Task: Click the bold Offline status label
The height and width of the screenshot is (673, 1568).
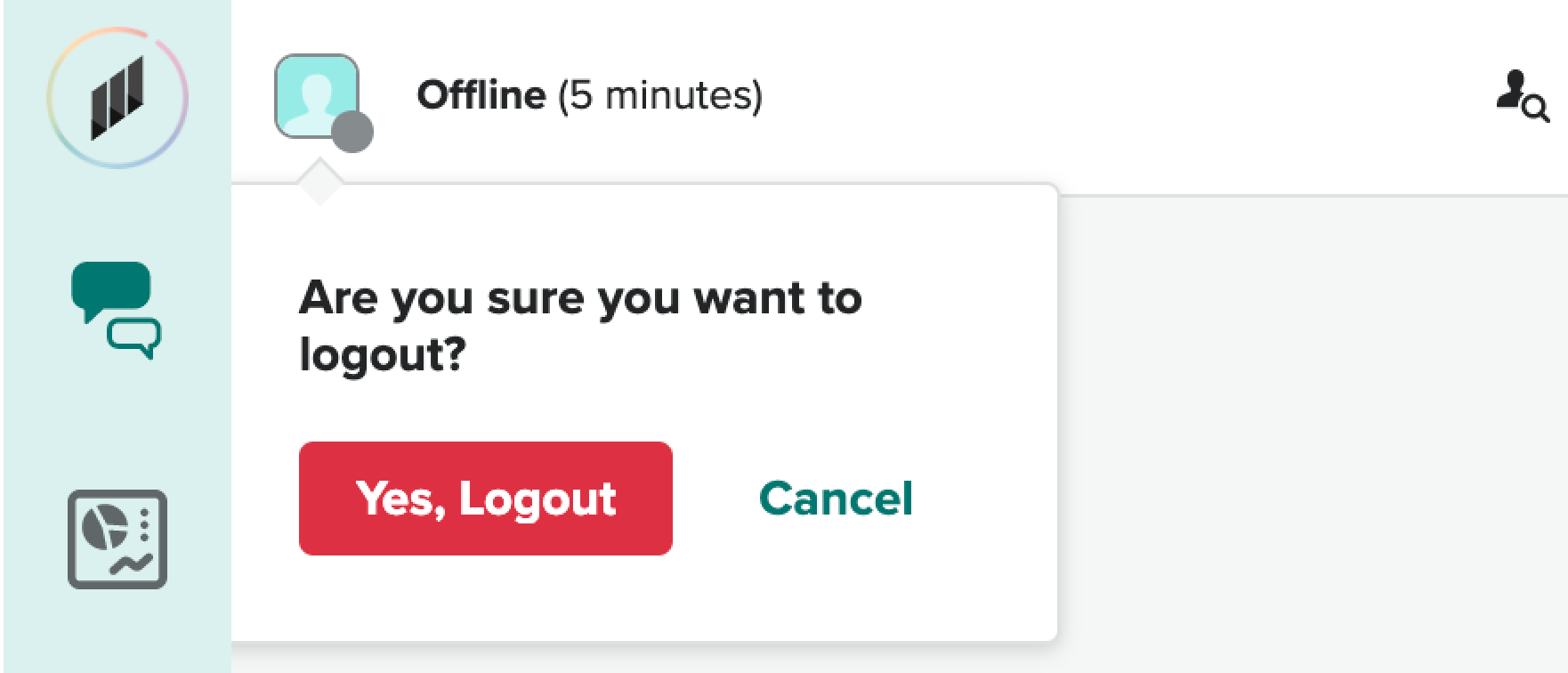Action: [x=481, y=95]
